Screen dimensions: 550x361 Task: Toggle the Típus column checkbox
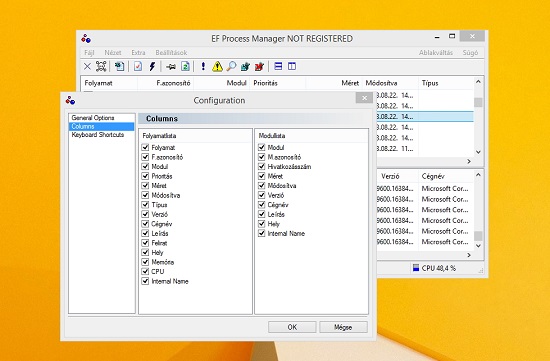pyautogui.click(x=145, y=205)
